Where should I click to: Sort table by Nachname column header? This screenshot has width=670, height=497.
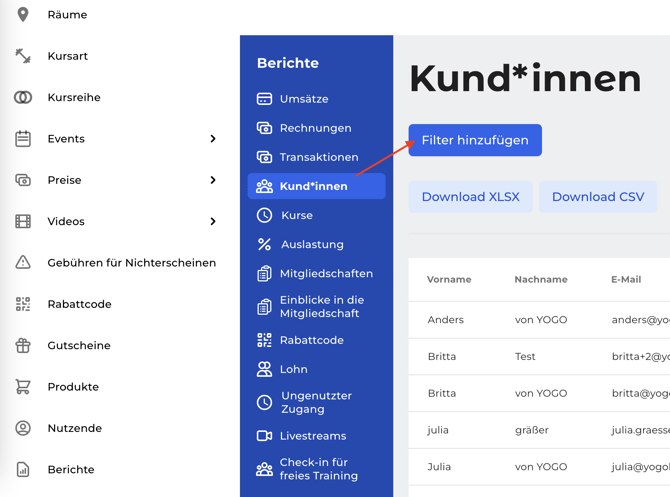(539, 280)
